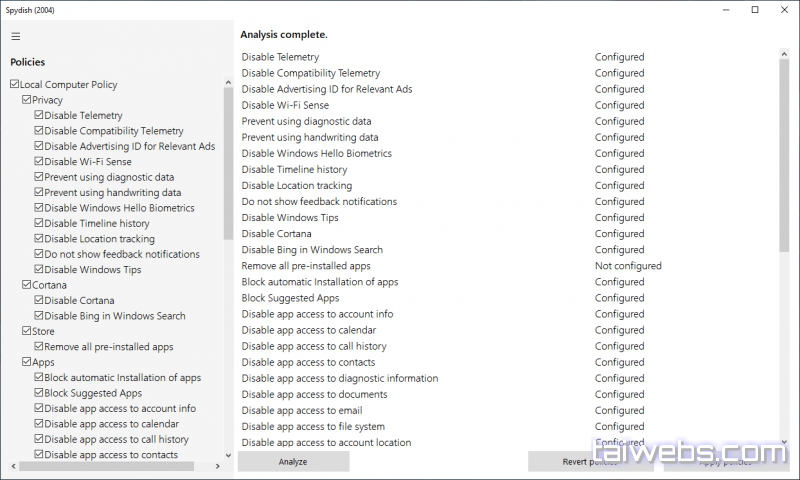
Task: Toggle the Apps group checkbox
Action: (x=27, y=362)
